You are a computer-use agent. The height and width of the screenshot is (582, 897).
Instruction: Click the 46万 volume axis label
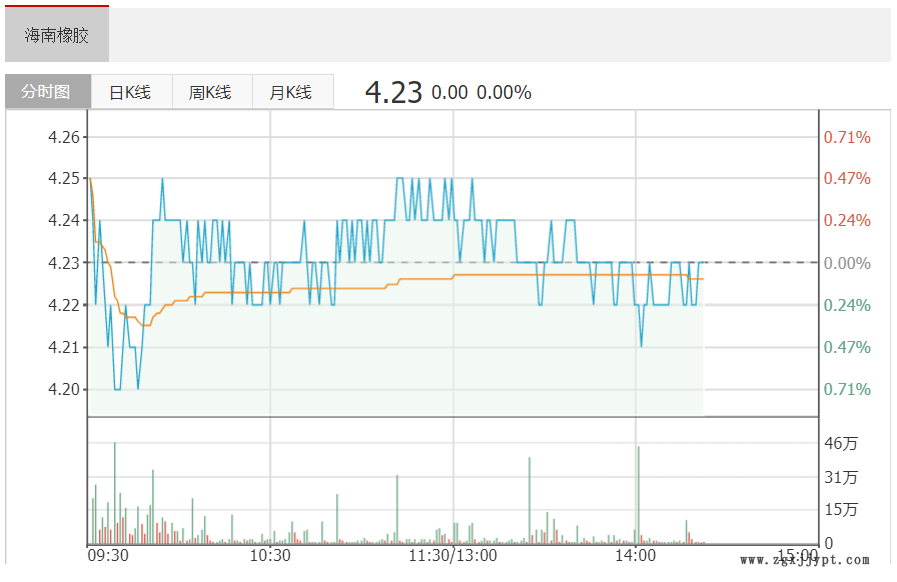click(841, 444)
